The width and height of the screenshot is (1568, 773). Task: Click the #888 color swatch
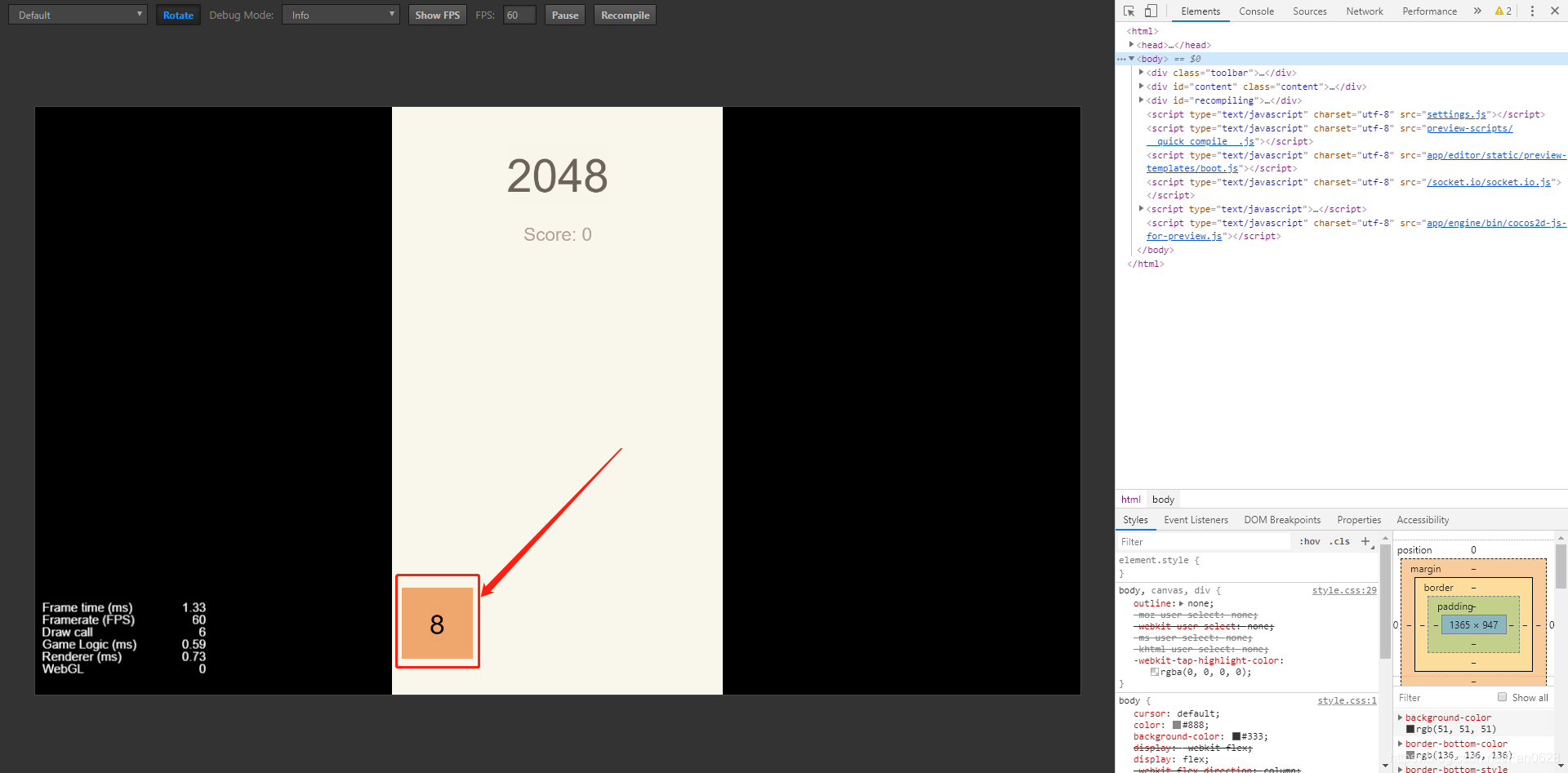(x=1177, y=725)
